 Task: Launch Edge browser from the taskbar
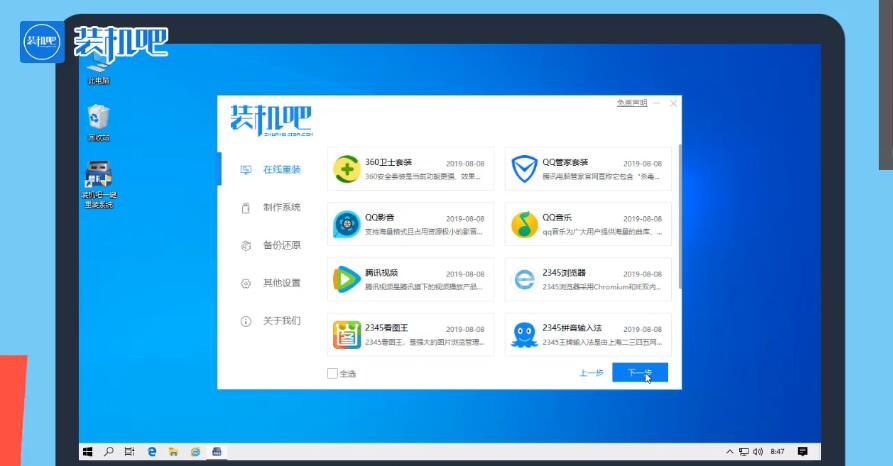(x=151, y=452)
